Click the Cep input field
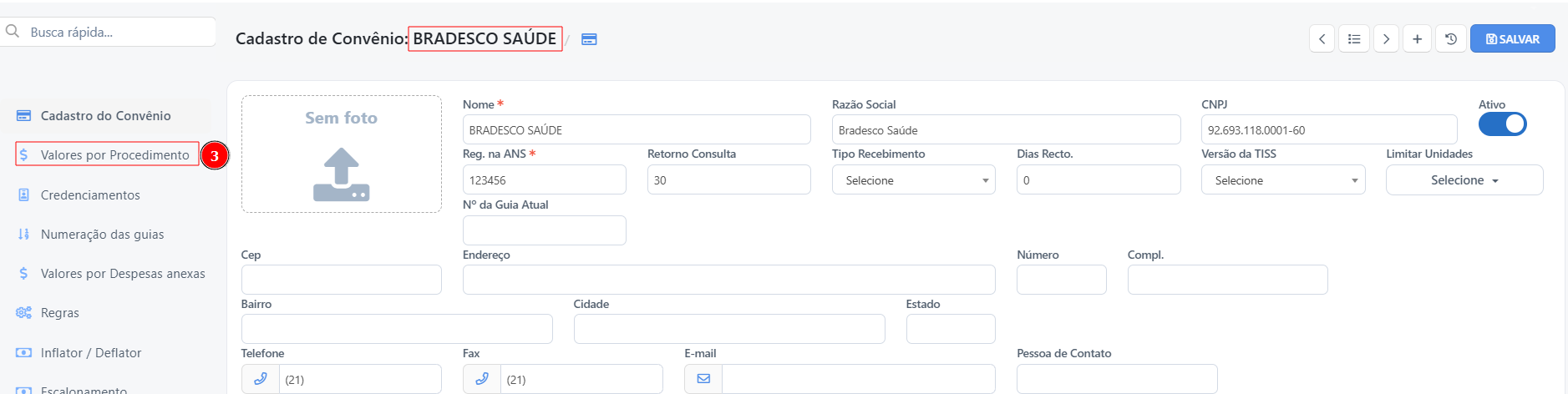This screenshot has width=1568, height=394. 342,280
